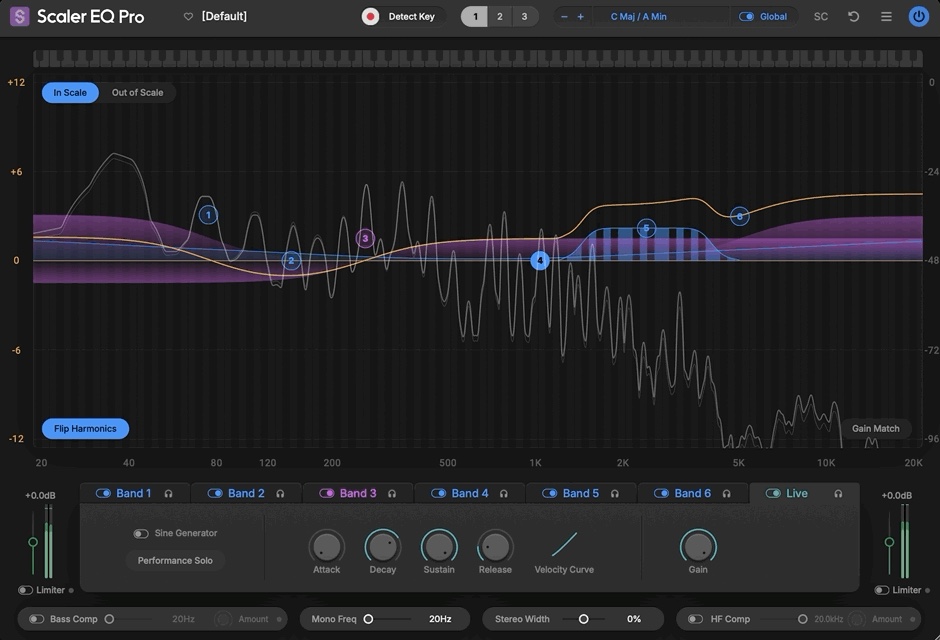Enable the Sine Generator toggle
Screen dimensions: 940x640
(x=141, y=533)
